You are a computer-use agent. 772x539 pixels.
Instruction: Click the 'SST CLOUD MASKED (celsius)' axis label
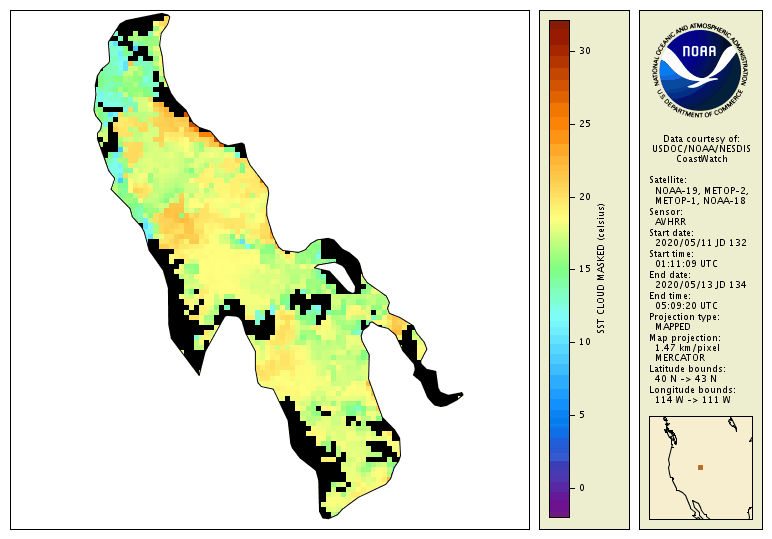tap(601, 269)
